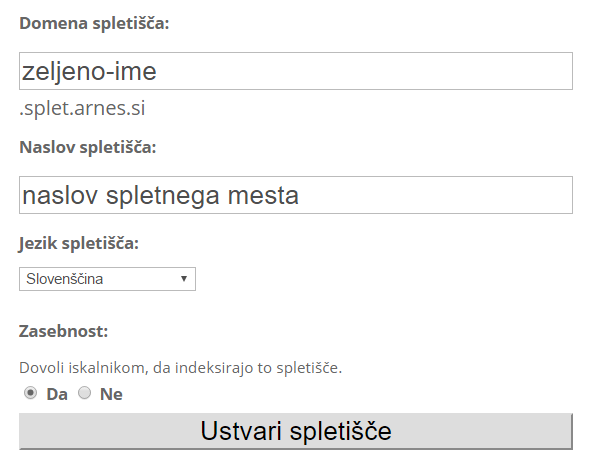Select the Da radio button
Image resolution: width=591 pixels, height=452 pixels.
pos(31,393)
